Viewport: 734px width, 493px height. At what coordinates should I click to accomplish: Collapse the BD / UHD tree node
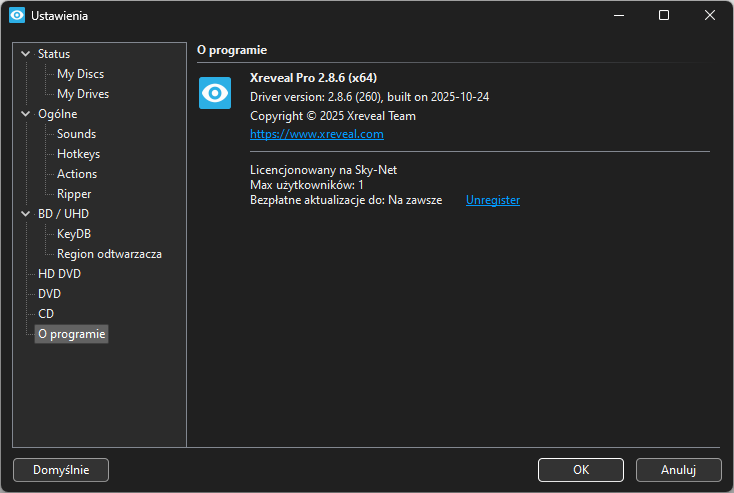coord(26,214)
